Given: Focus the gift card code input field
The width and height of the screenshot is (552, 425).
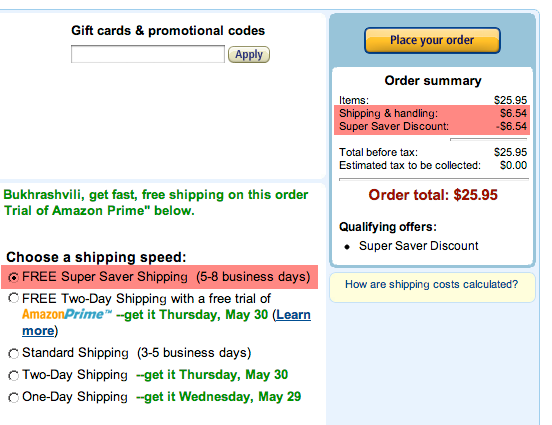Looking at the screenshot, I should [x=148, y=54].
